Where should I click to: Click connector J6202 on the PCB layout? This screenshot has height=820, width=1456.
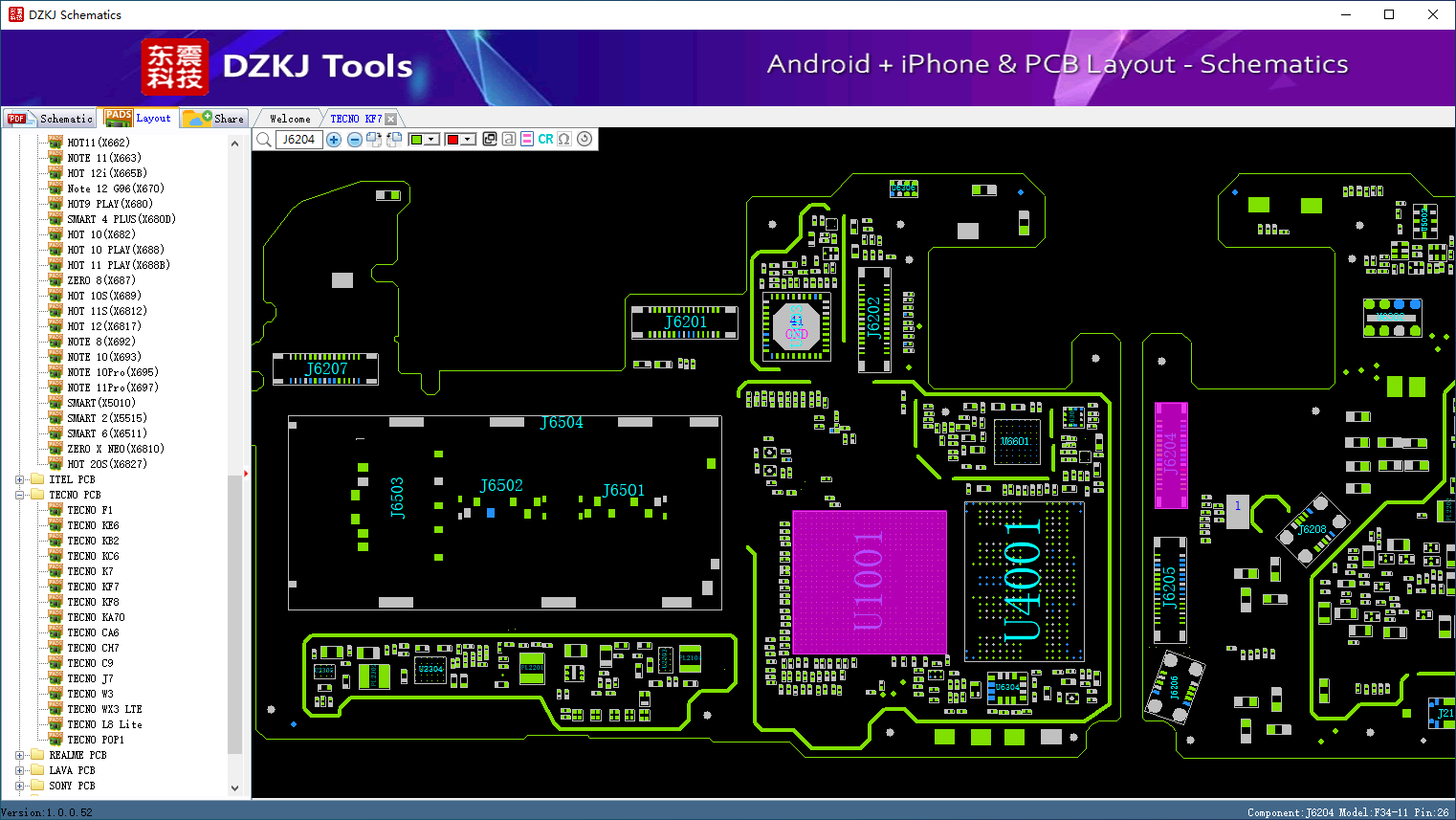(874, 320)
